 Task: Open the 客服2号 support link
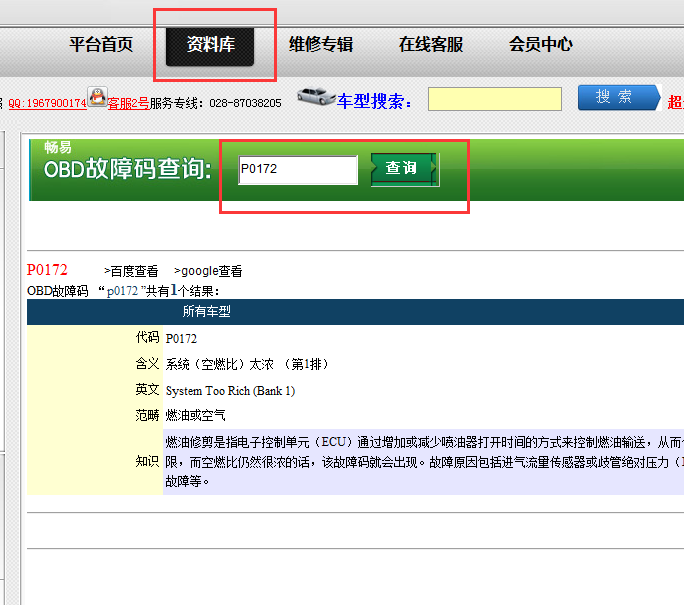pyautogui.click(x=128, y=103)
